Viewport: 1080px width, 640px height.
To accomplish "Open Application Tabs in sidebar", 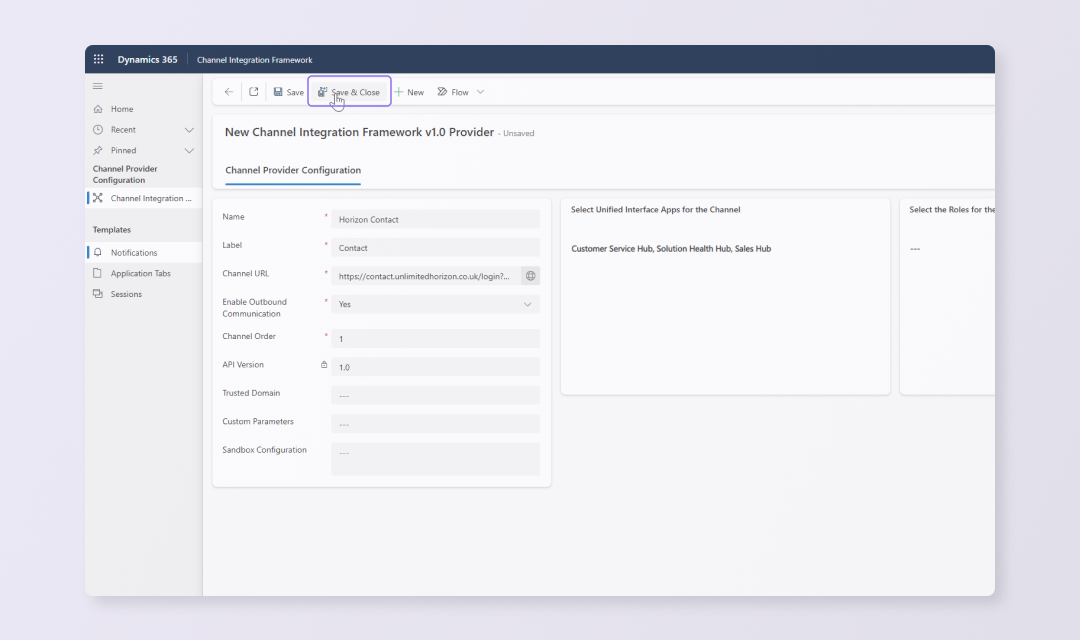I will [x=140, y=273].
